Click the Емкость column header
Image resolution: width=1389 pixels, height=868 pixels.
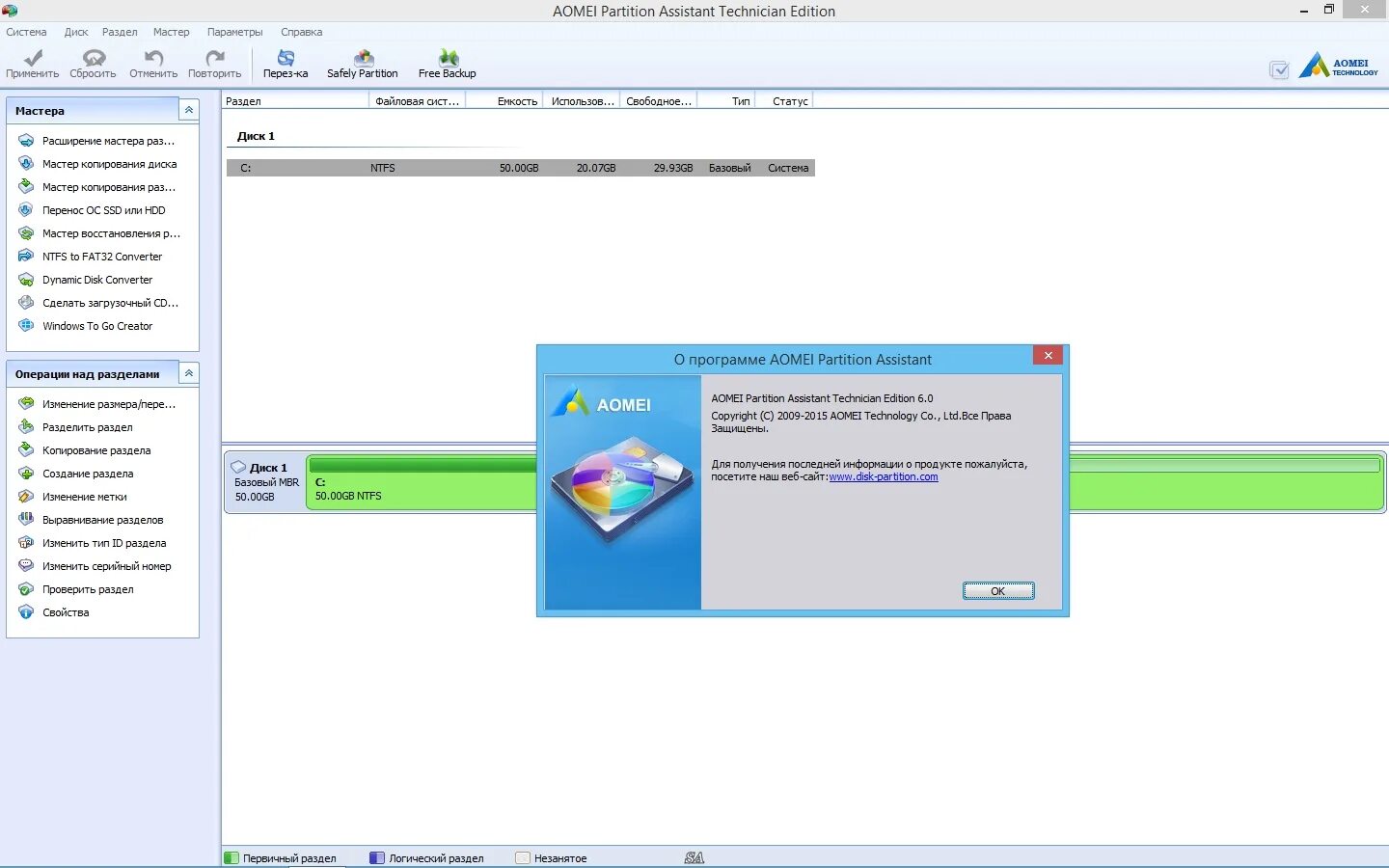[505, 100]
